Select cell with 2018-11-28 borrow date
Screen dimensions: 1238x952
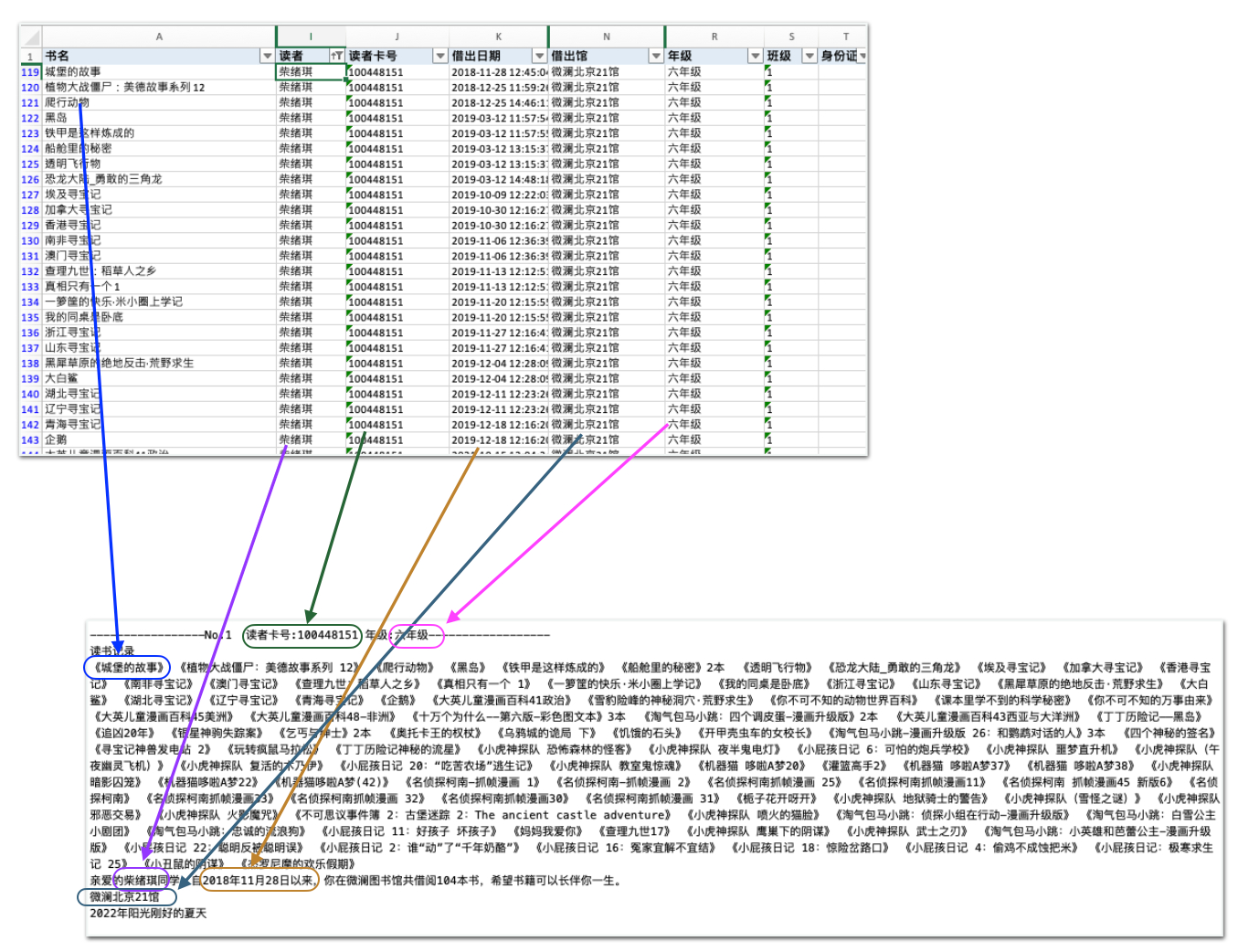(x=498, y=72)
